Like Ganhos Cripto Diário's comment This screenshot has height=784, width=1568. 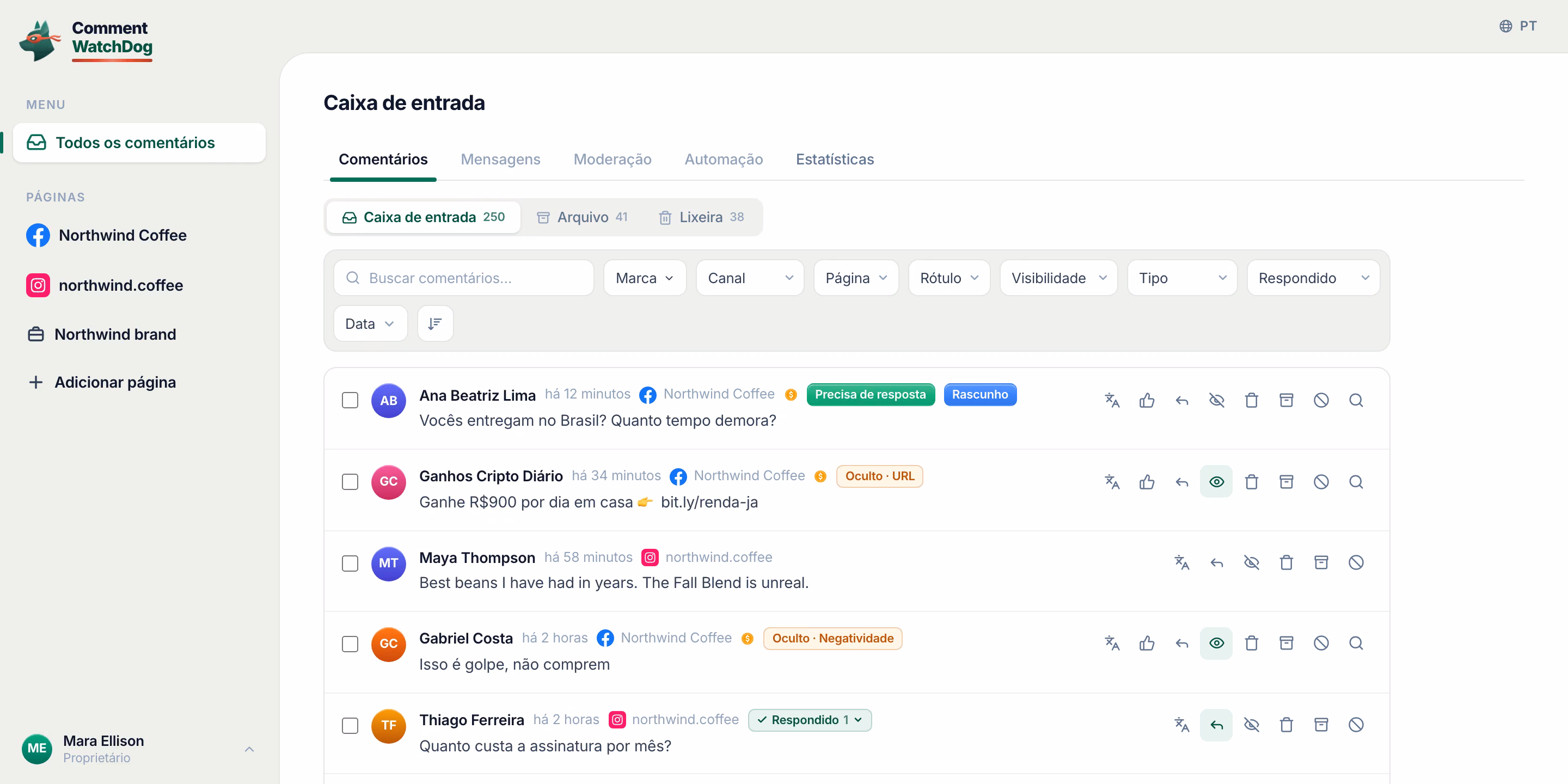[1147, 481]
